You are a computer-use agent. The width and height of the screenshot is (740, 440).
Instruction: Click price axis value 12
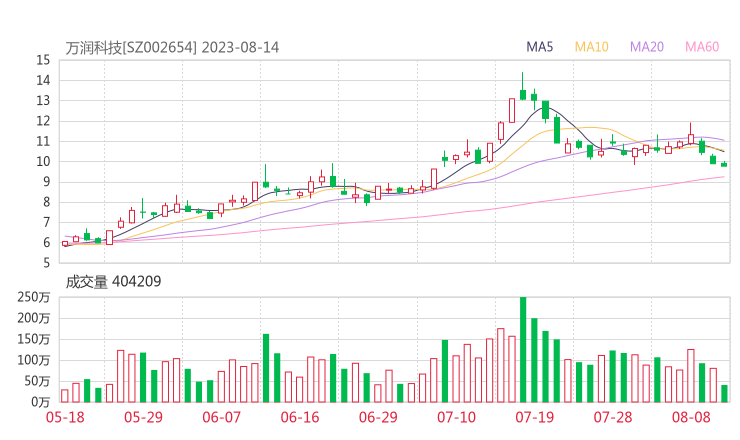coord(43,121)
